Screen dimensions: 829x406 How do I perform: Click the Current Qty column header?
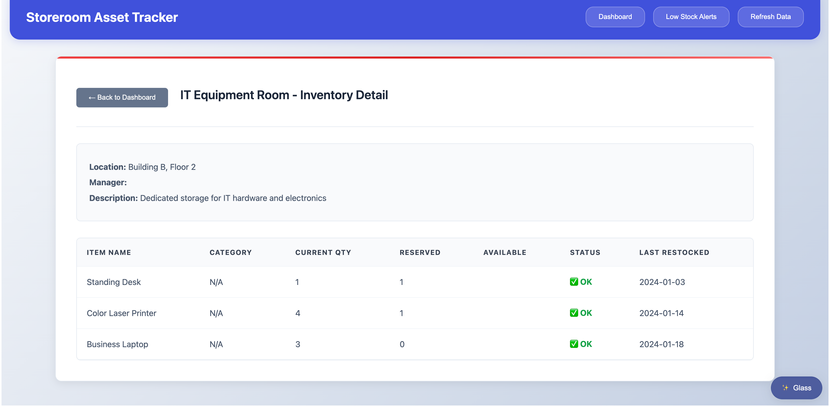323,252
